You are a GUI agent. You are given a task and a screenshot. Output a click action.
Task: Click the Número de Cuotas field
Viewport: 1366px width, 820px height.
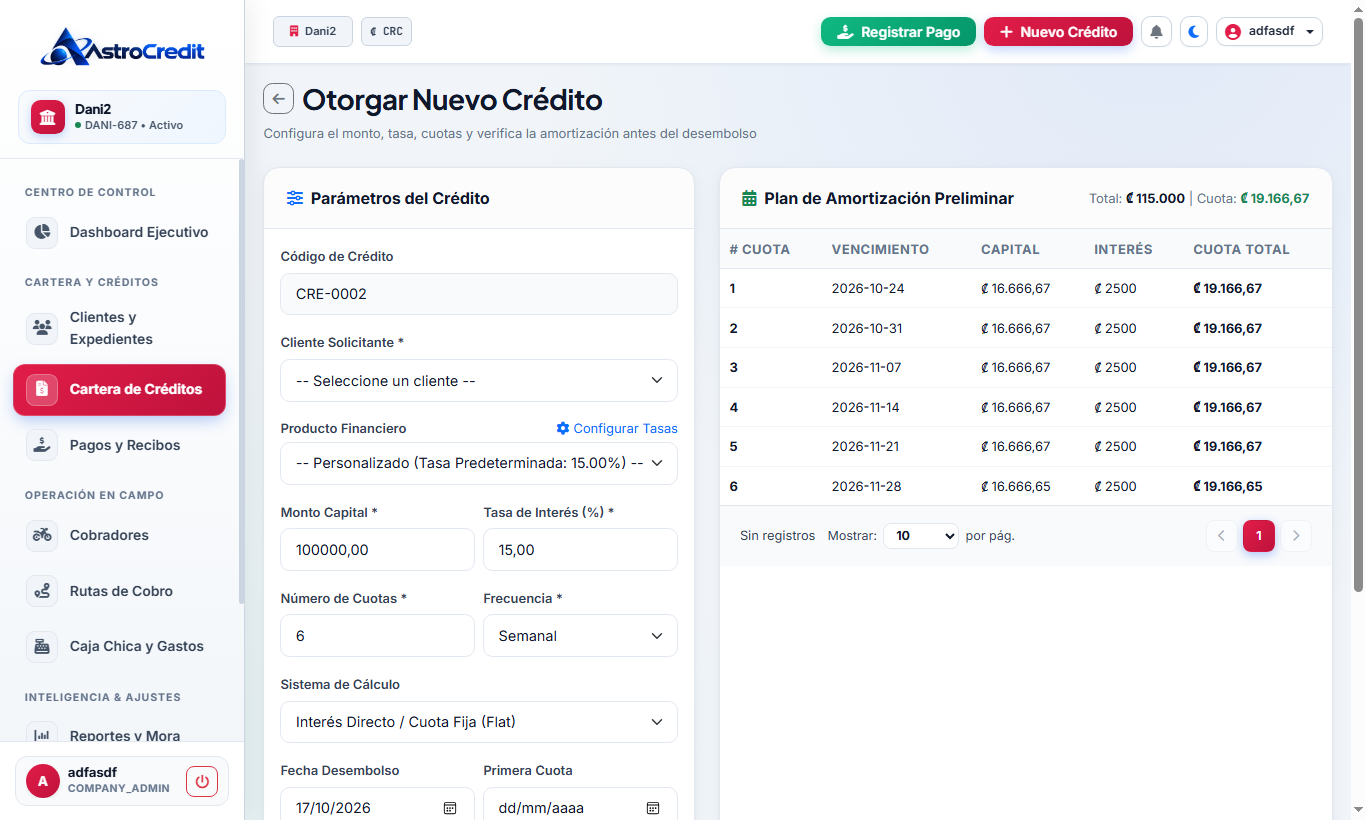377,636
